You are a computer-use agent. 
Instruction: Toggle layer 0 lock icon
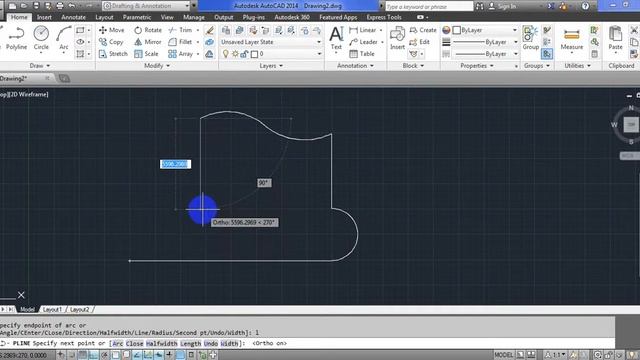(244, 54)
